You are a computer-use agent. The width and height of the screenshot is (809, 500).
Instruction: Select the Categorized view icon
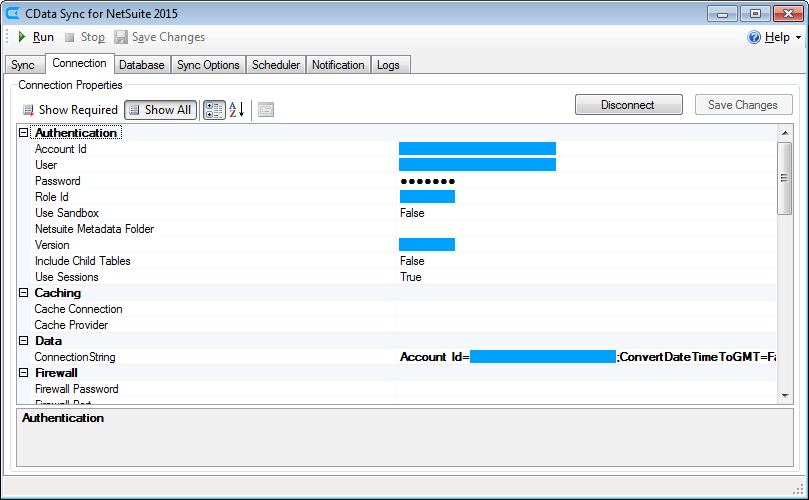(x=214, y=110)
